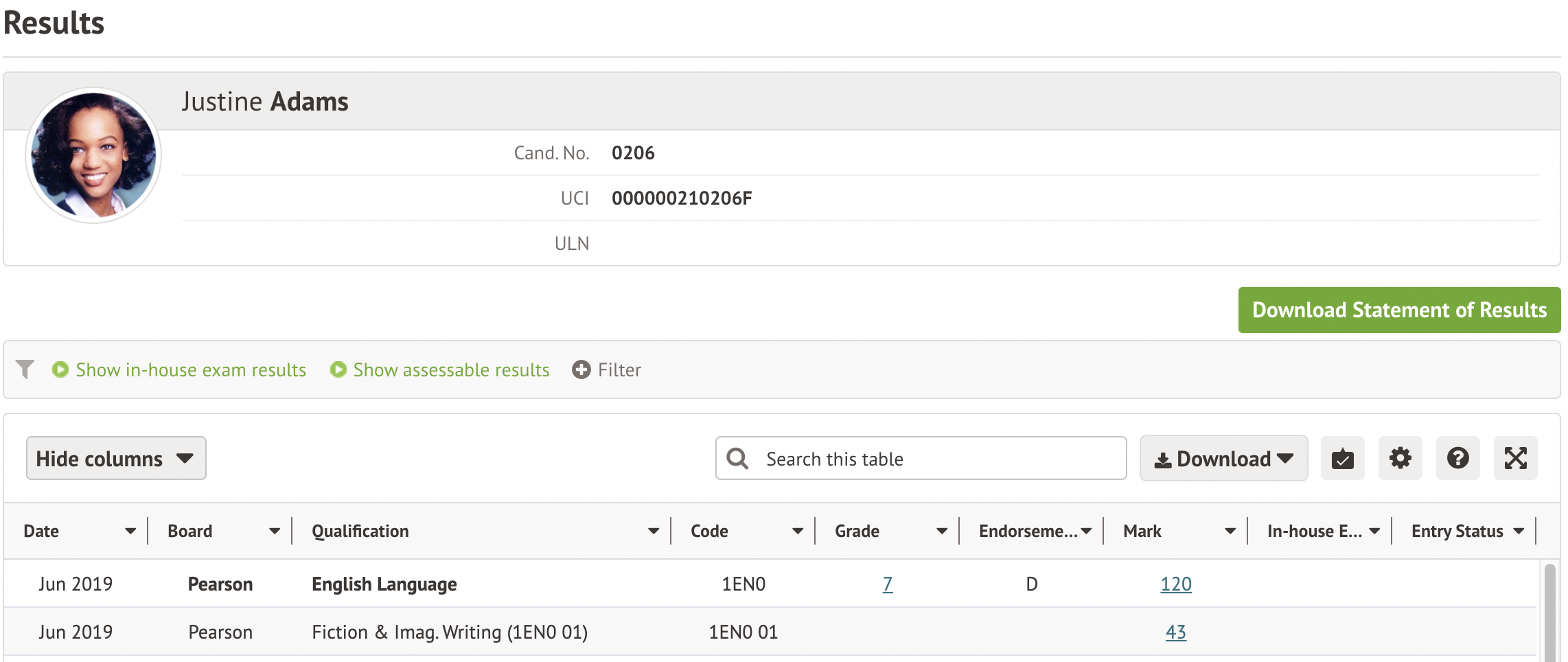1568x662 pixels.
Task: Click Justine Adams profile photo
Action: [93, 155]
